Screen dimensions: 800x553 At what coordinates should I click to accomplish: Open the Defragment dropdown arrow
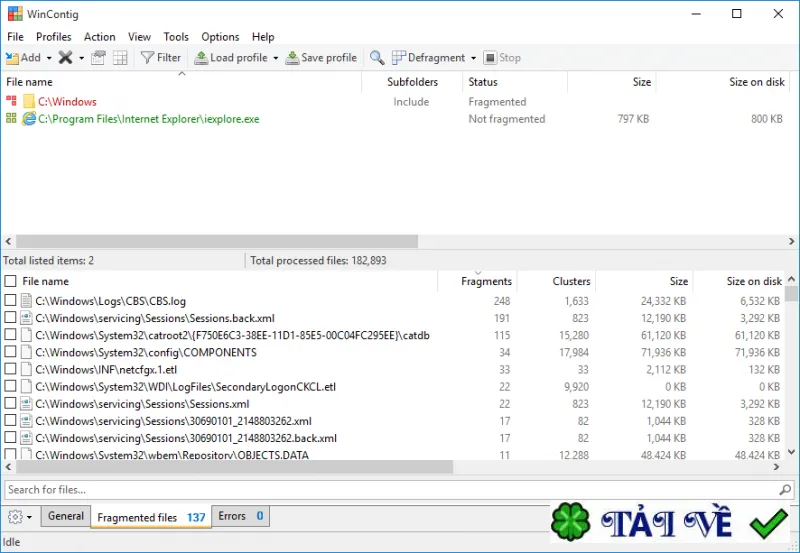pyautogui.click(x=473, y=58)
